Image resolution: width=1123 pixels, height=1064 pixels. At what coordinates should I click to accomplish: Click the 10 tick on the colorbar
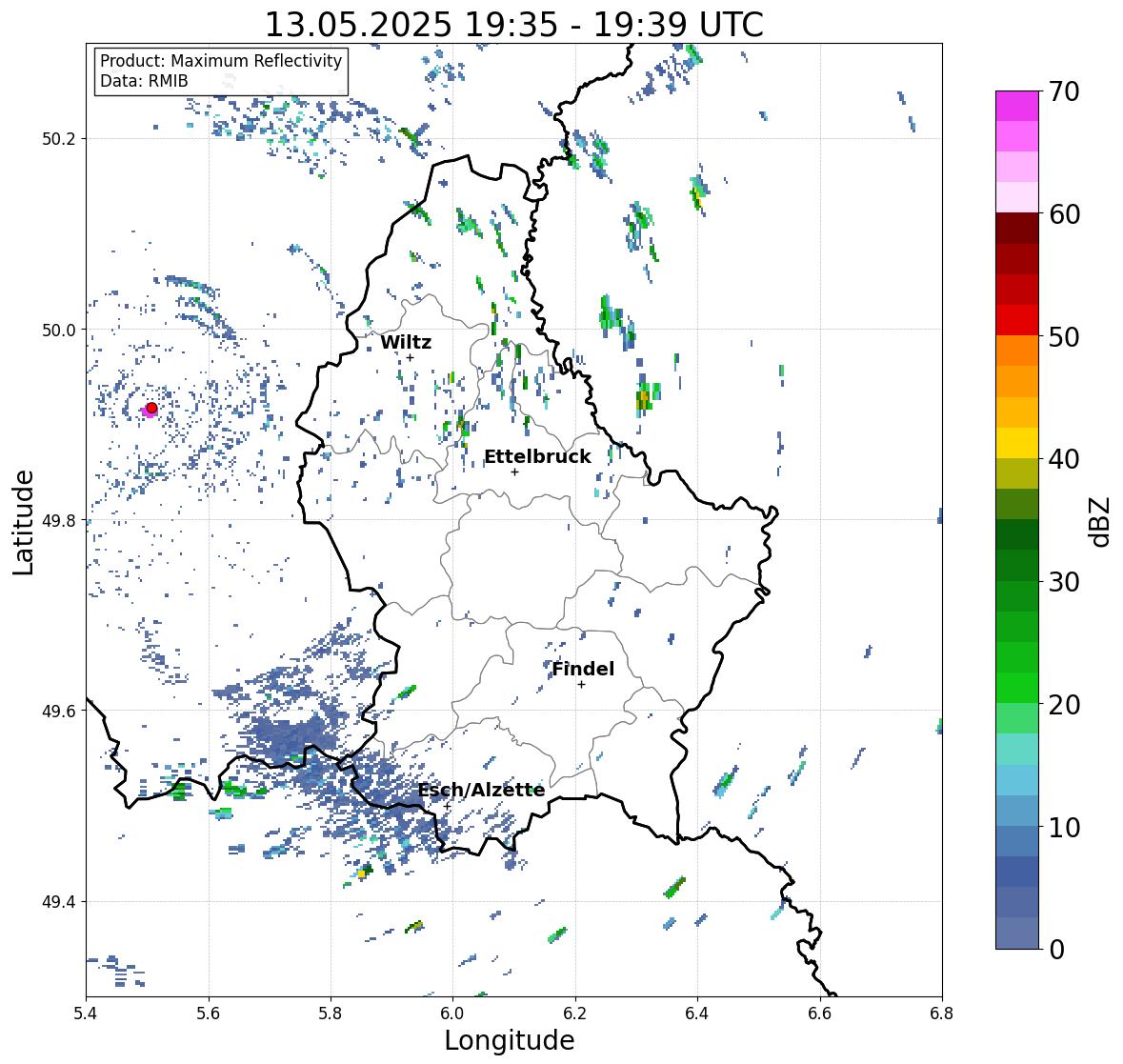[x=1064, y=827]
